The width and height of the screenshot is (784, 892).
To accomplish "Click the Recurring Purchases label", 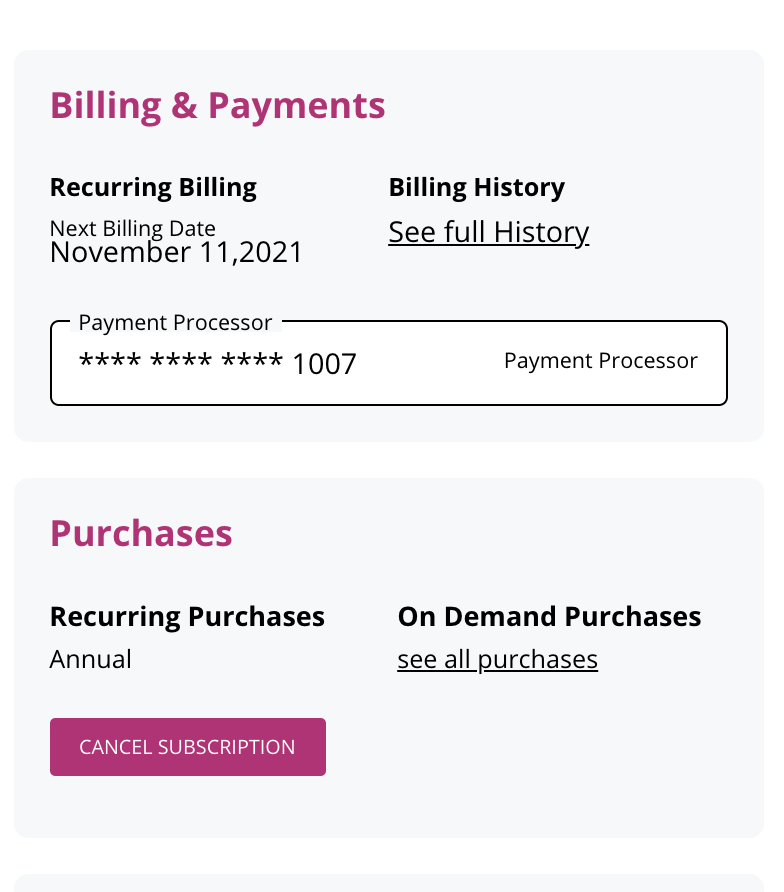I will coord(187,616).
